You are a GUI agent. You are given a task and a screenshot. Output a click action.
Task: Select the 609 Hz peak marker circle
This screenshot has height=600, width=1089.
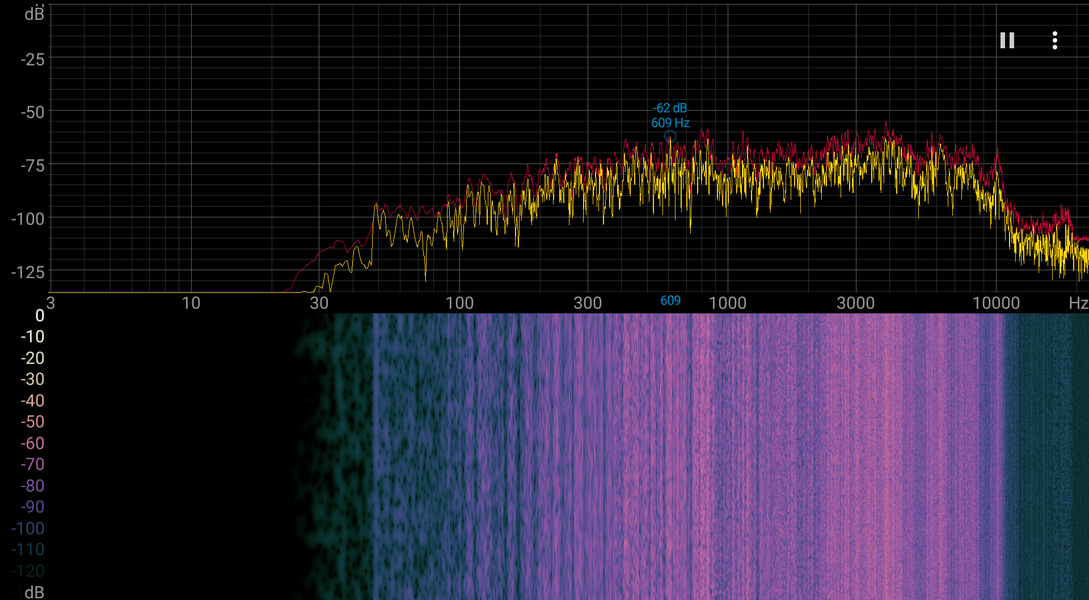pos(670,136)
